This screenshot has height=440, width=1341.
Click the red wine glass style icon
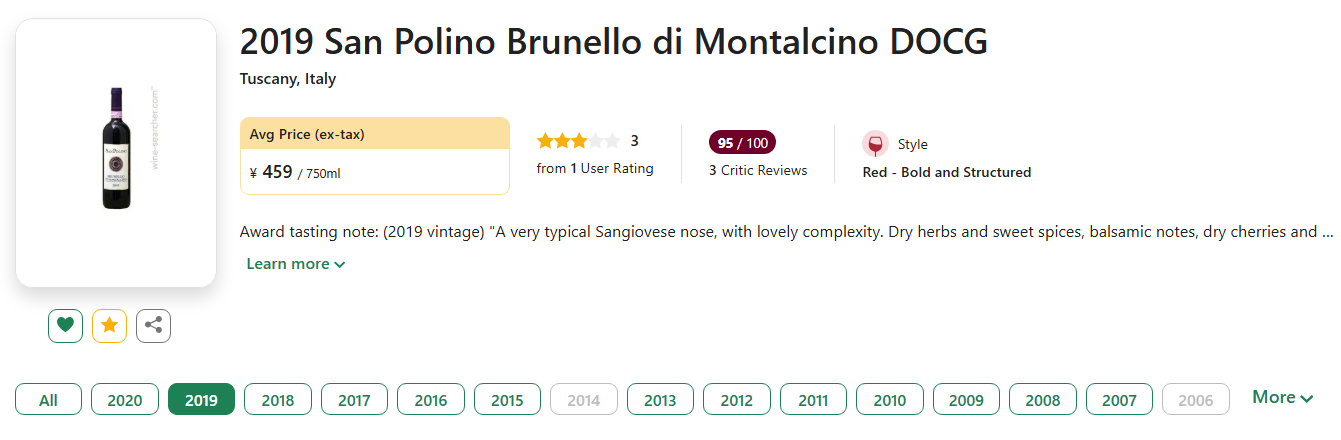coord(875,144)
